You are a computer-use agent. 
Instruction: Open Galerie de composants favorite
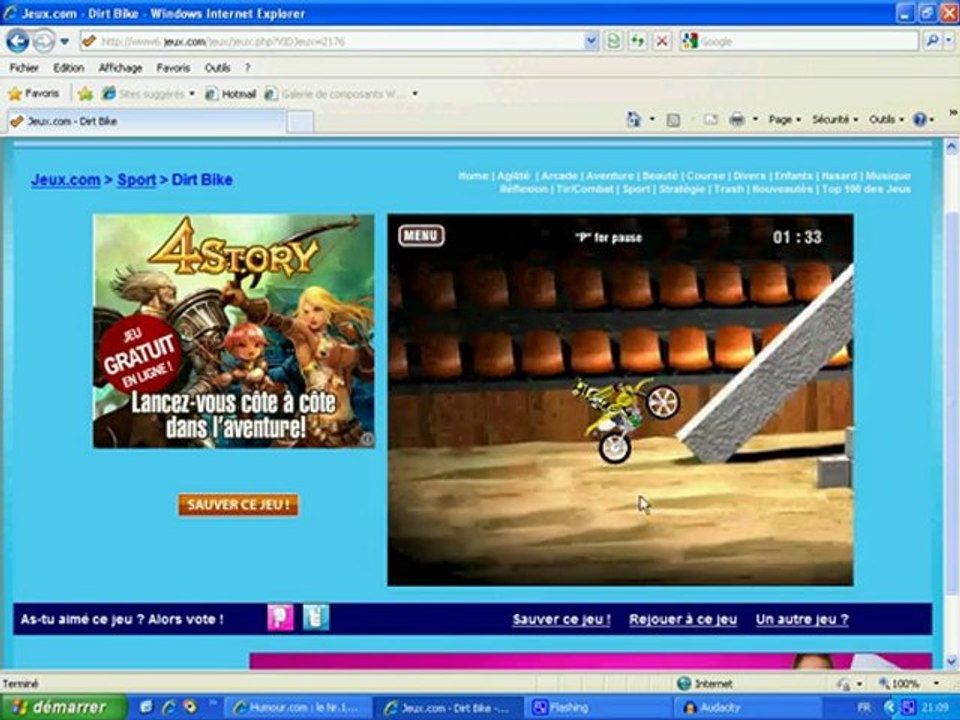click(334, 94)
